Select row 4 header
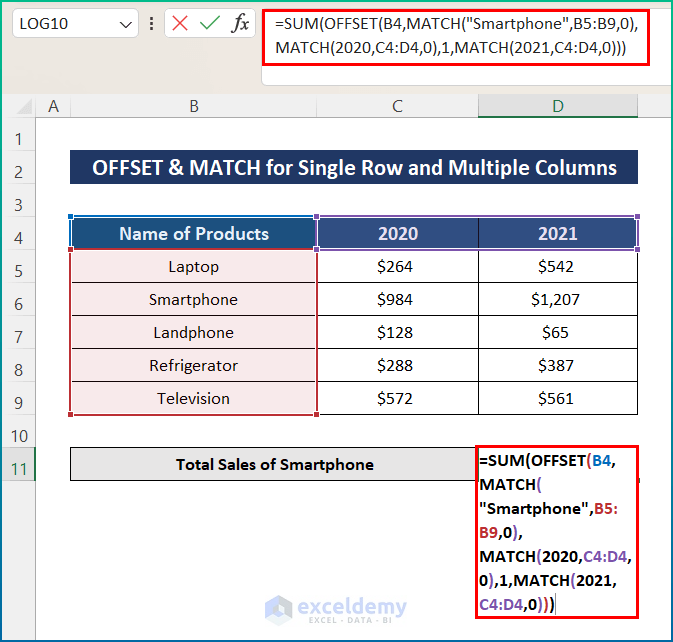673x642 pixels. coord(18,234)
